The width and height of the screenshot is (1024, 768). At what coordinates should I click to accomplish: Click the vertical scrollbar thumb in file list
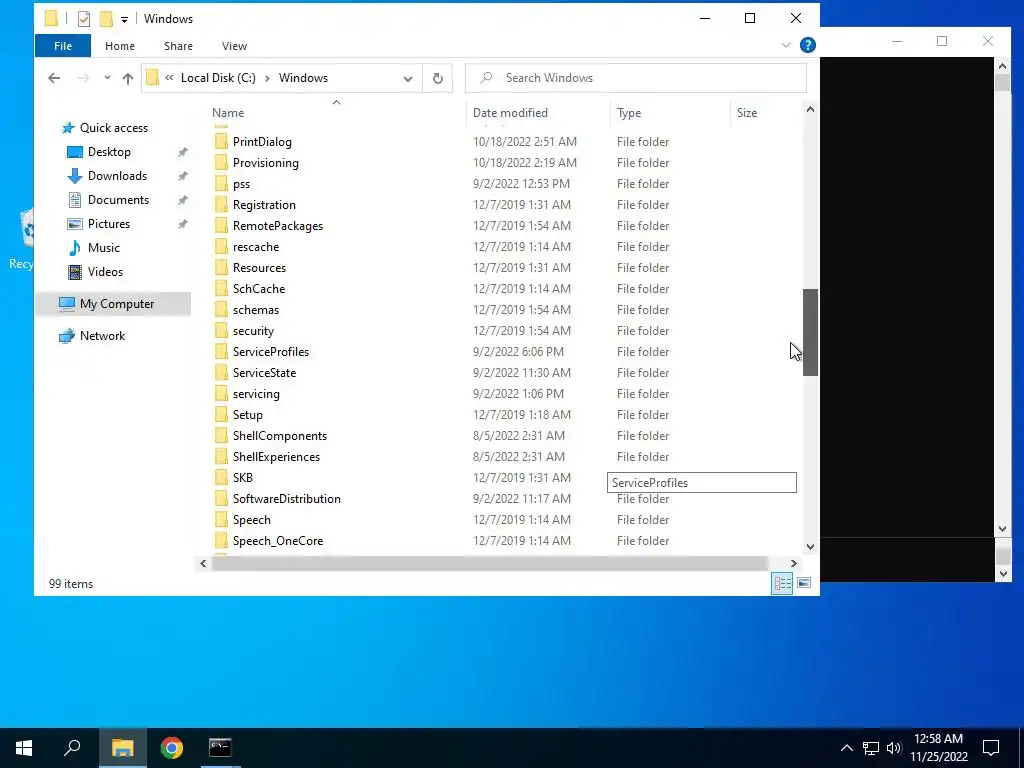(810, 332)
